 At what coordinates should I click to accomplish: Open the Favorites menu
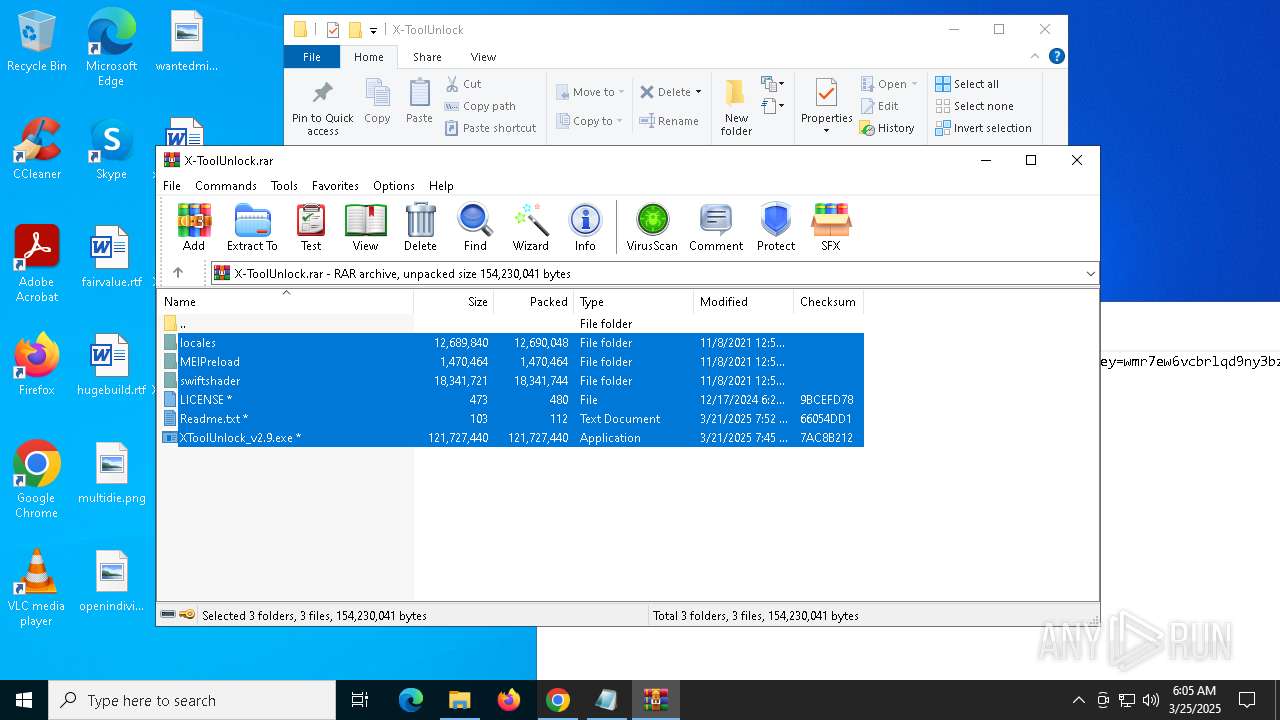[x=335, y=186]
